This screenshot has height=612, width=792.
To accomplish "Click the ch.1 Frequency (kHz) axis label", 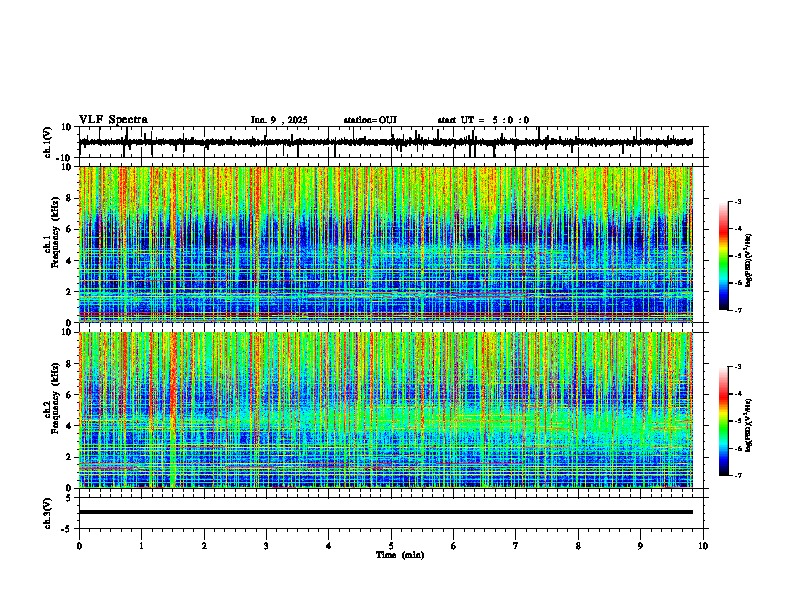I will coord(51,232).
